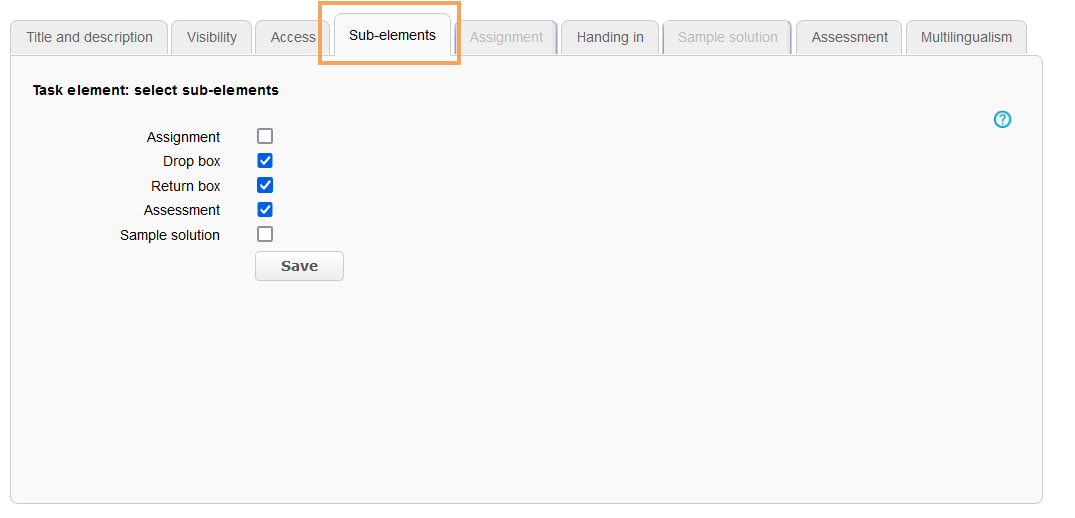Untick the Assessment sub-element checkbox

(265, 210)
